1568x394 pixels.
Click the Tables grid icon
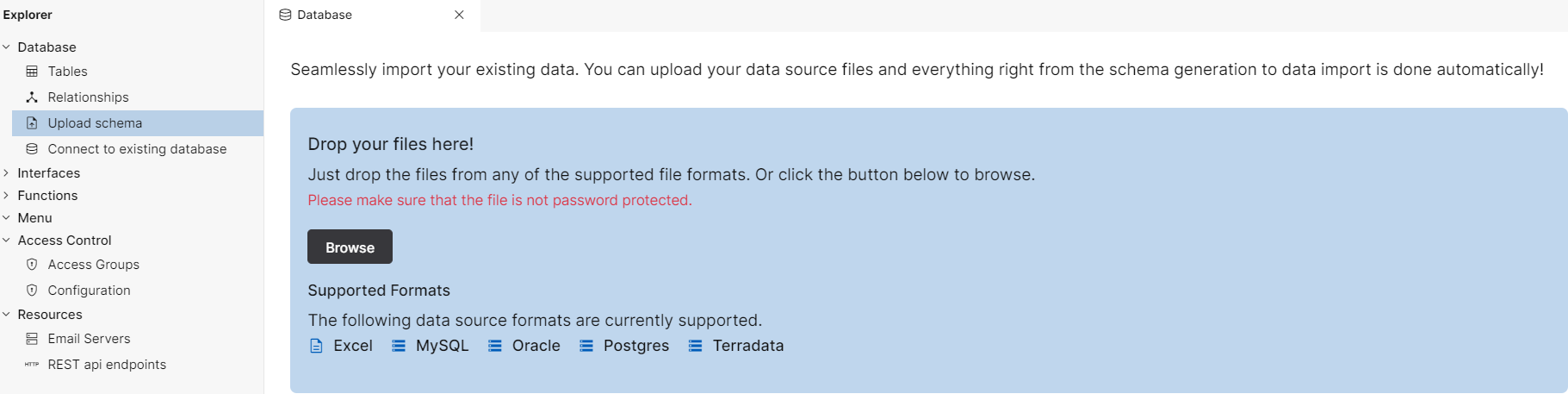(32, 72)
